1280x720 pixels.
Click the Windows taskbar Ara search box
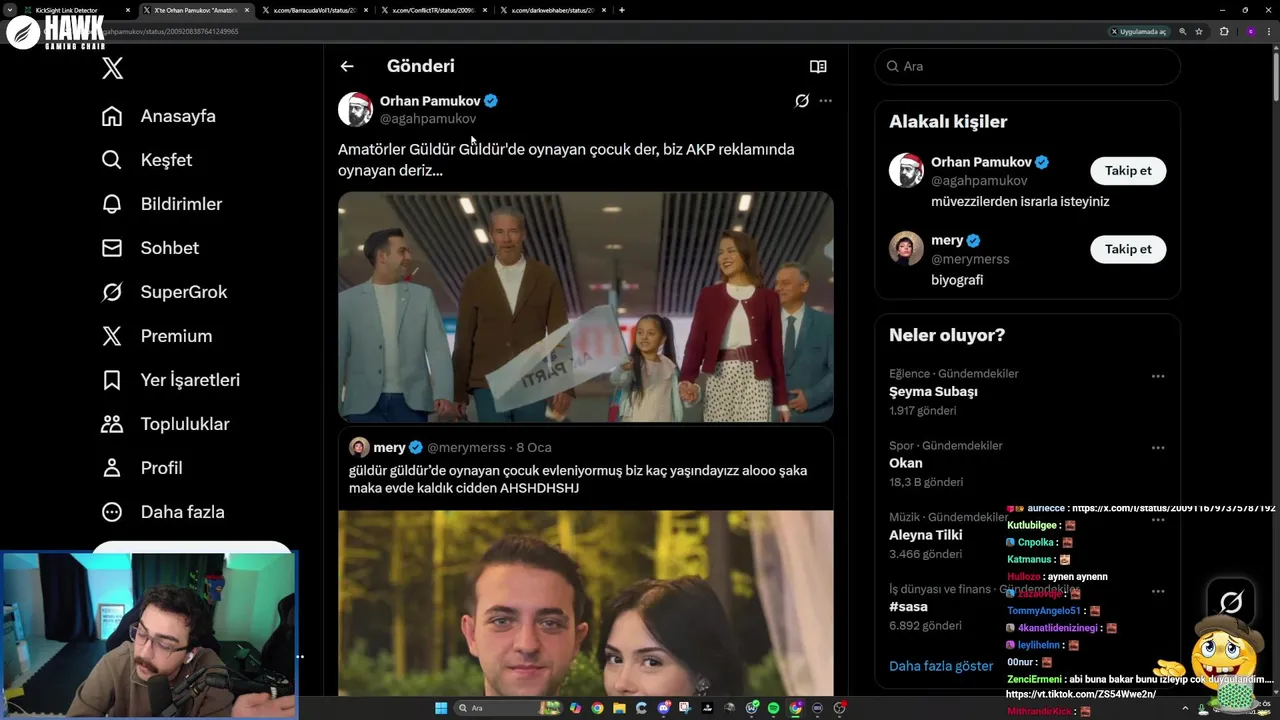509,708
